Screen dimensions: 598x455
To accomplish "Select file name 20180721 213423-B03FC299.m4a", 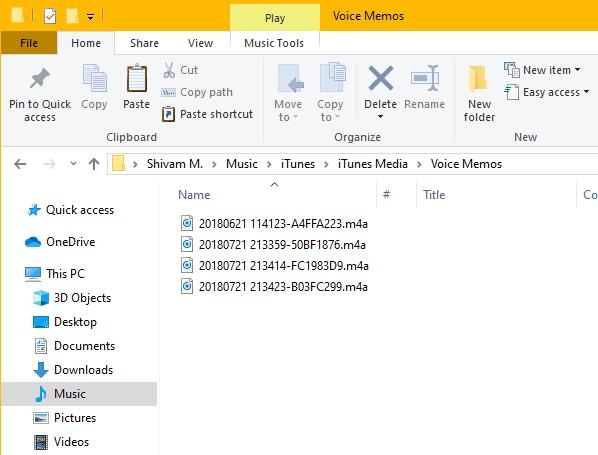I will pos(283,287).
